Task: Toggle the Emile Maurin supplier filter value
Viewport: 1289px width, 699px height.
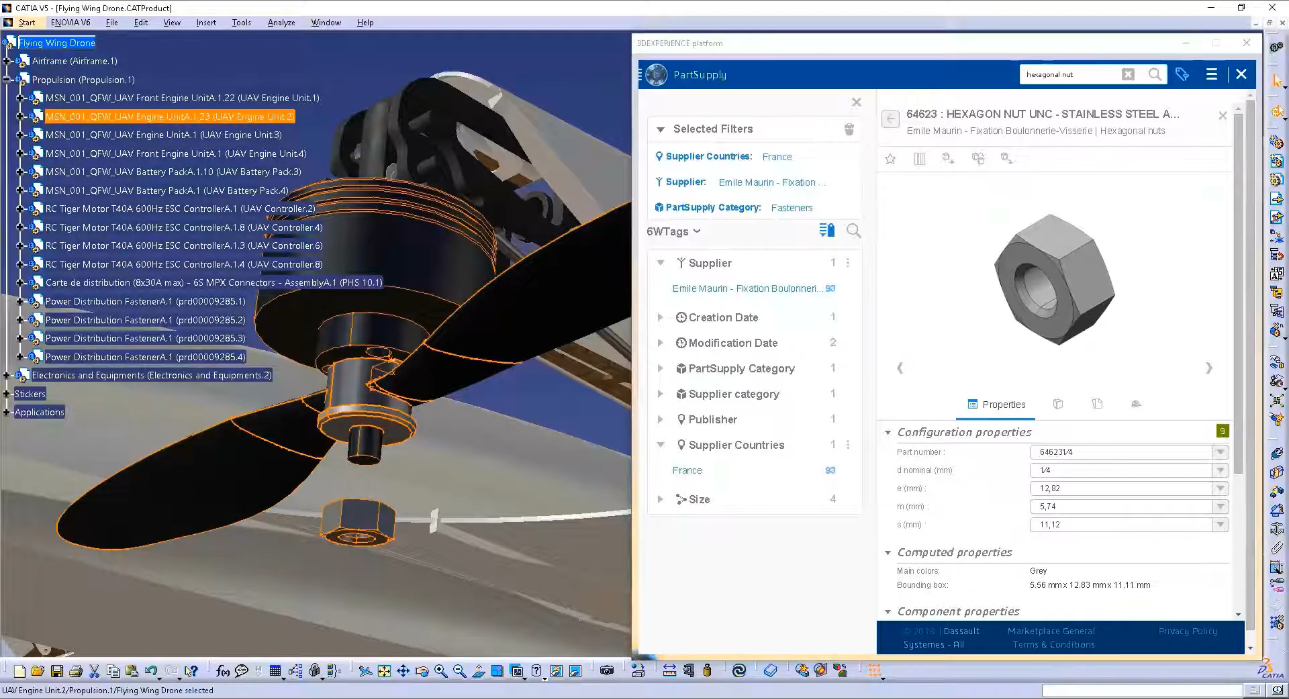Action: [746, 288]
